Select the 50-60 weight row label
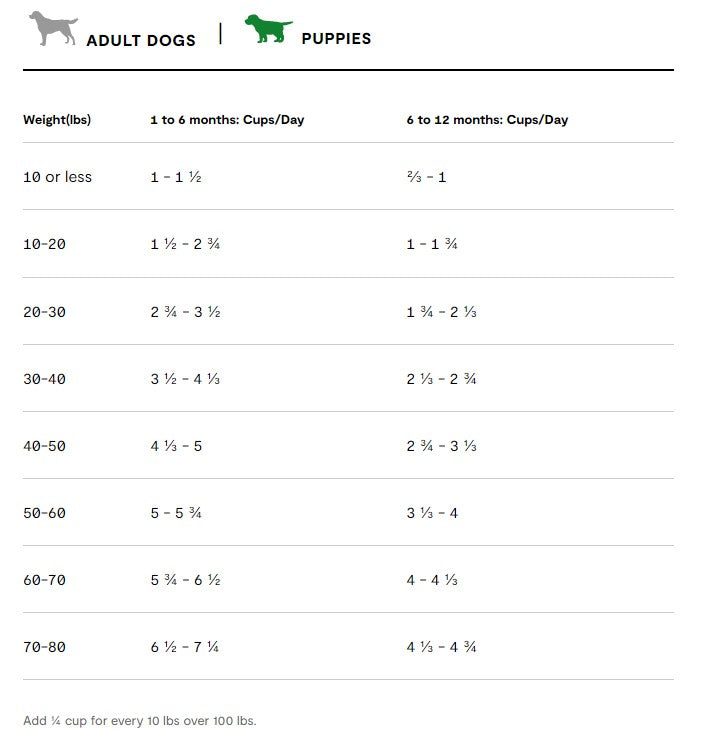The width and height of the screenshot is (714, 729). point(44,513)
